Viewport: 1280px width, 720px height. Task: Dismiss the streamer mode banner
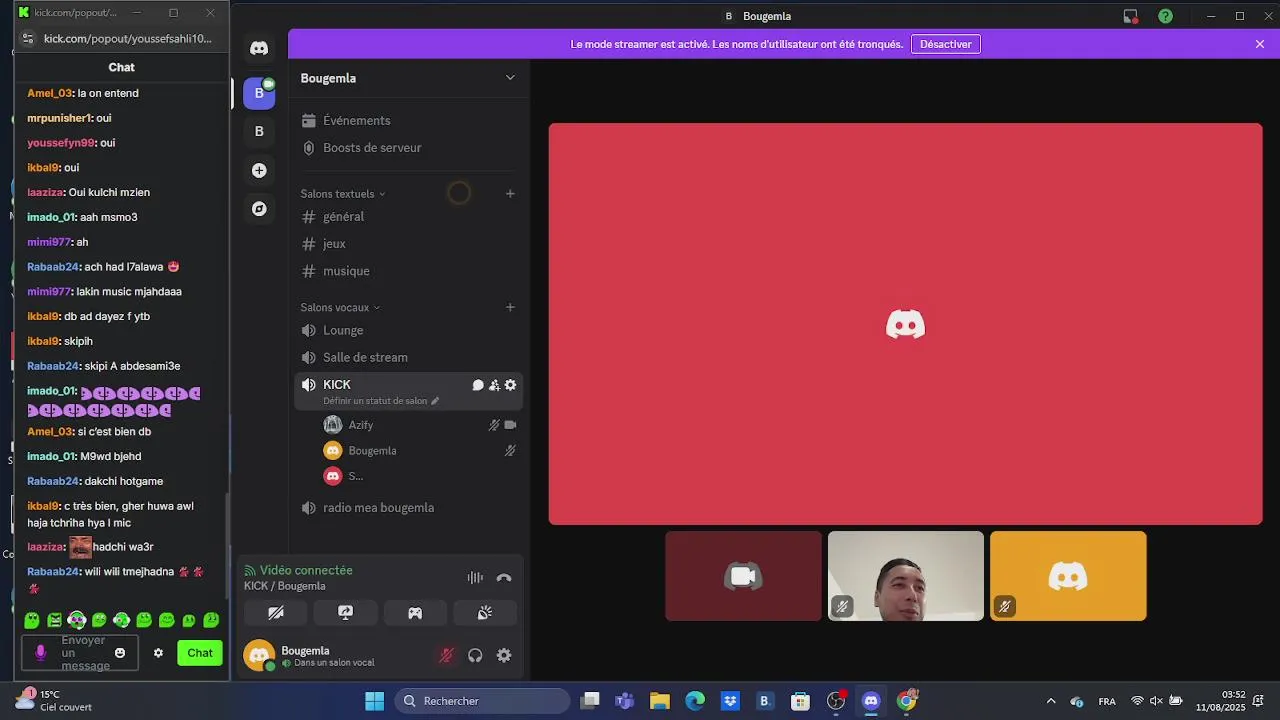pos(1260,44)
